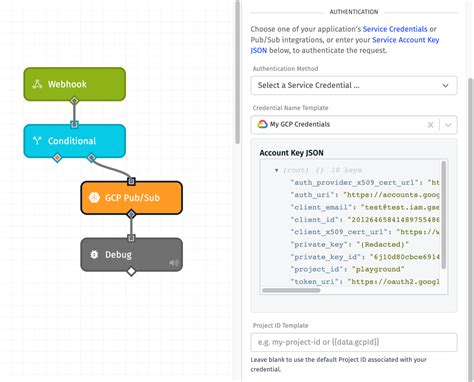474x382 pixels.
Task: Click the JSON viewer vertical scrollbar
Action: pos(443,215)
